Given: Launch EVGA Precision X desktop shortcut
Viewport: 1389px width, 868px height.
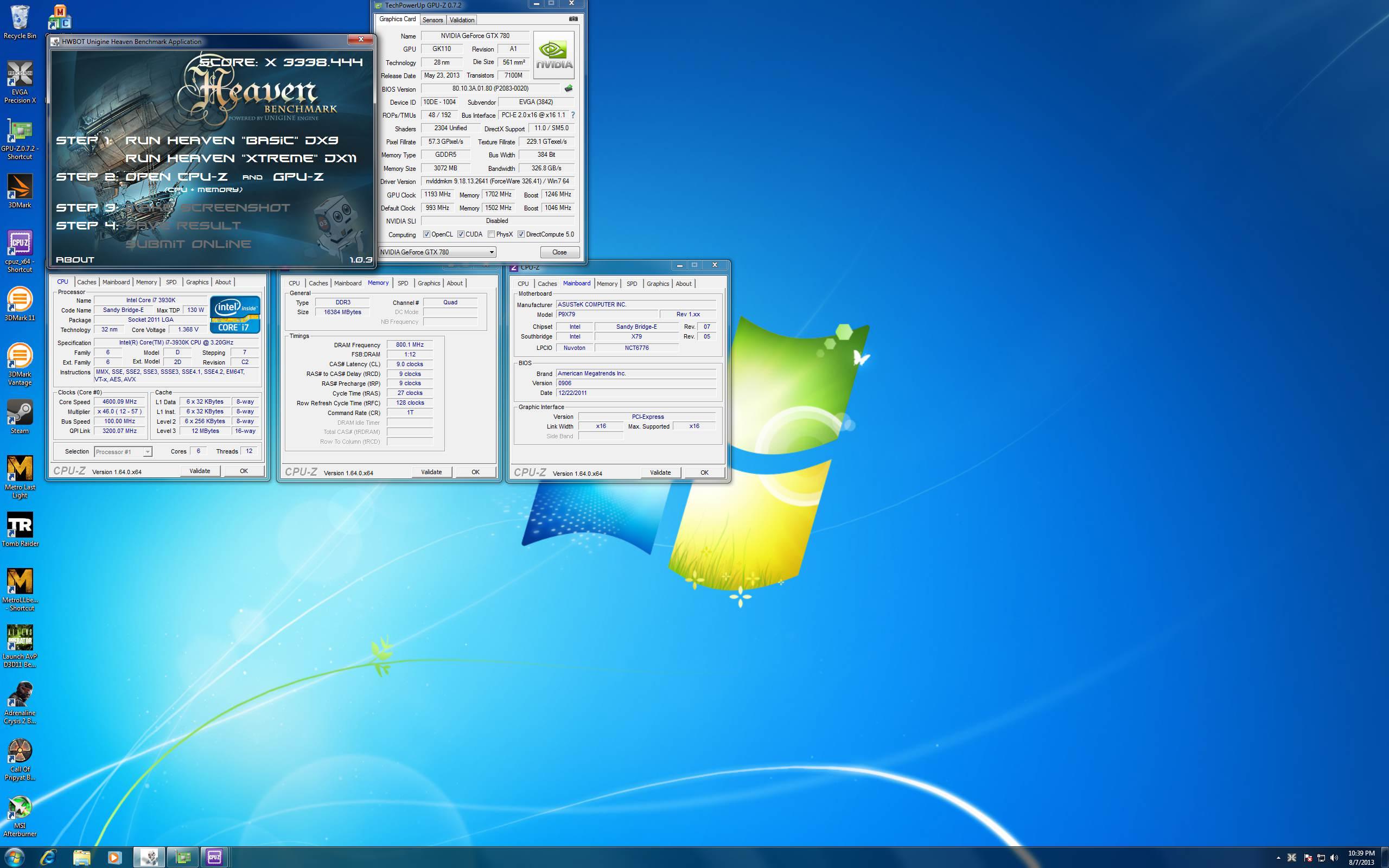Looking at the screenshot, I should click(x=20, y=82).
